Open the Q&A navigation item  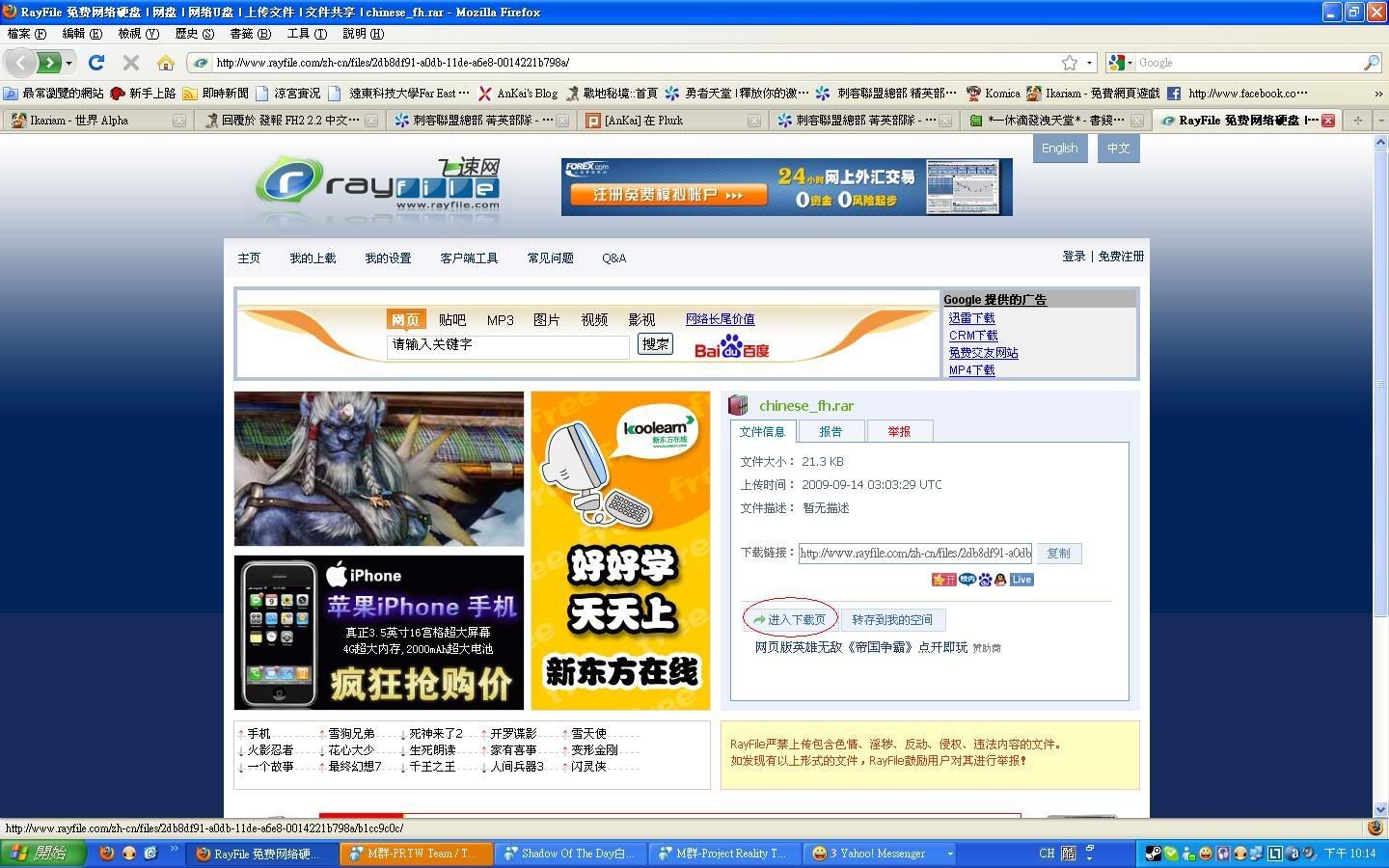pos(613,258)
